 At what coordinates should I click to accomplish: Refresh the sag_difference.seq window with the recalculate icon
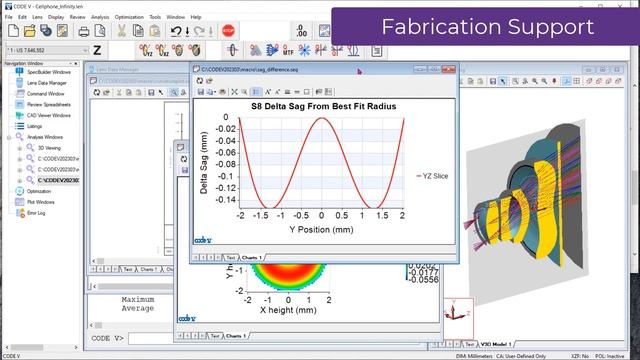200,81
